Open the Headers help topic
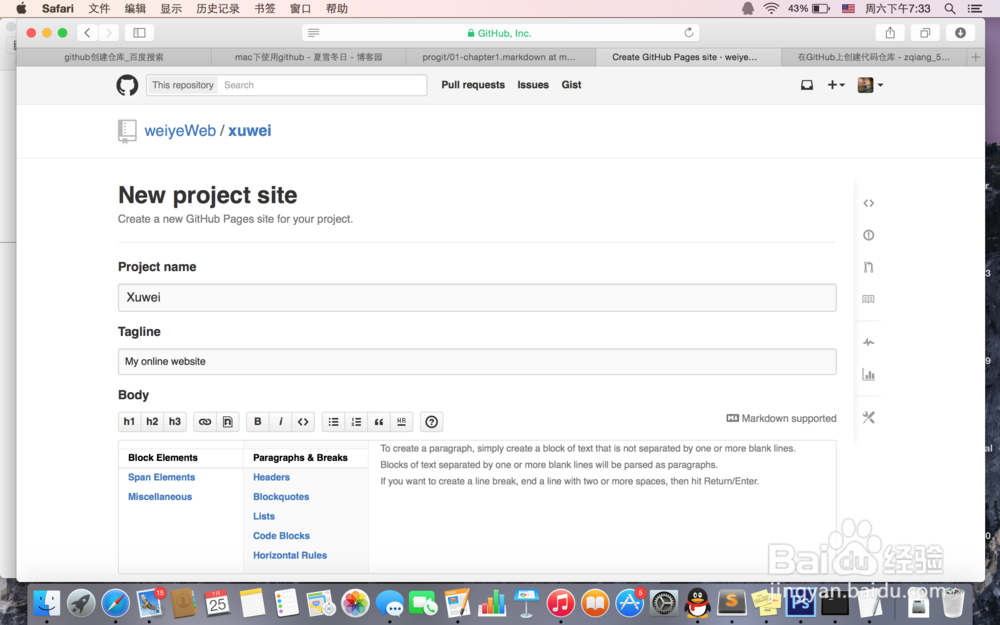 click(x=272, y=477)
